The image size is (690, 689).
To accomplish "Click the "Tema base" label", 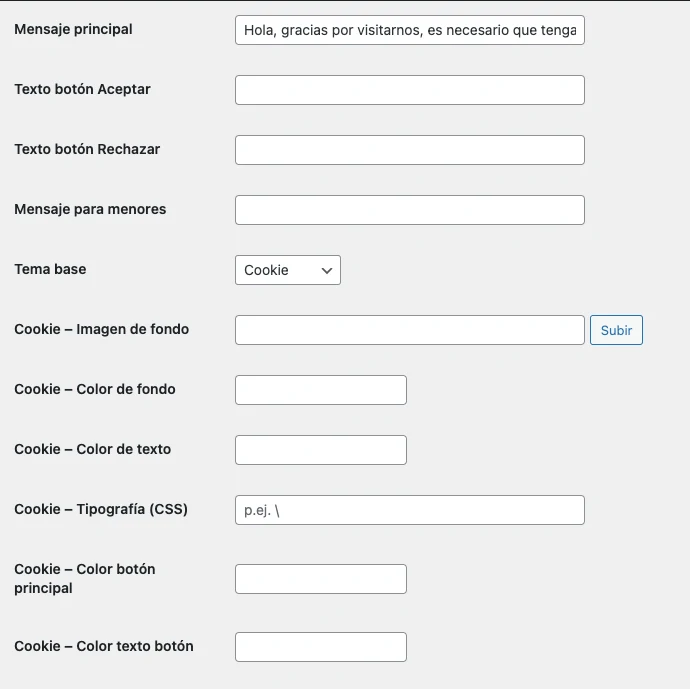I will (50, 269).
